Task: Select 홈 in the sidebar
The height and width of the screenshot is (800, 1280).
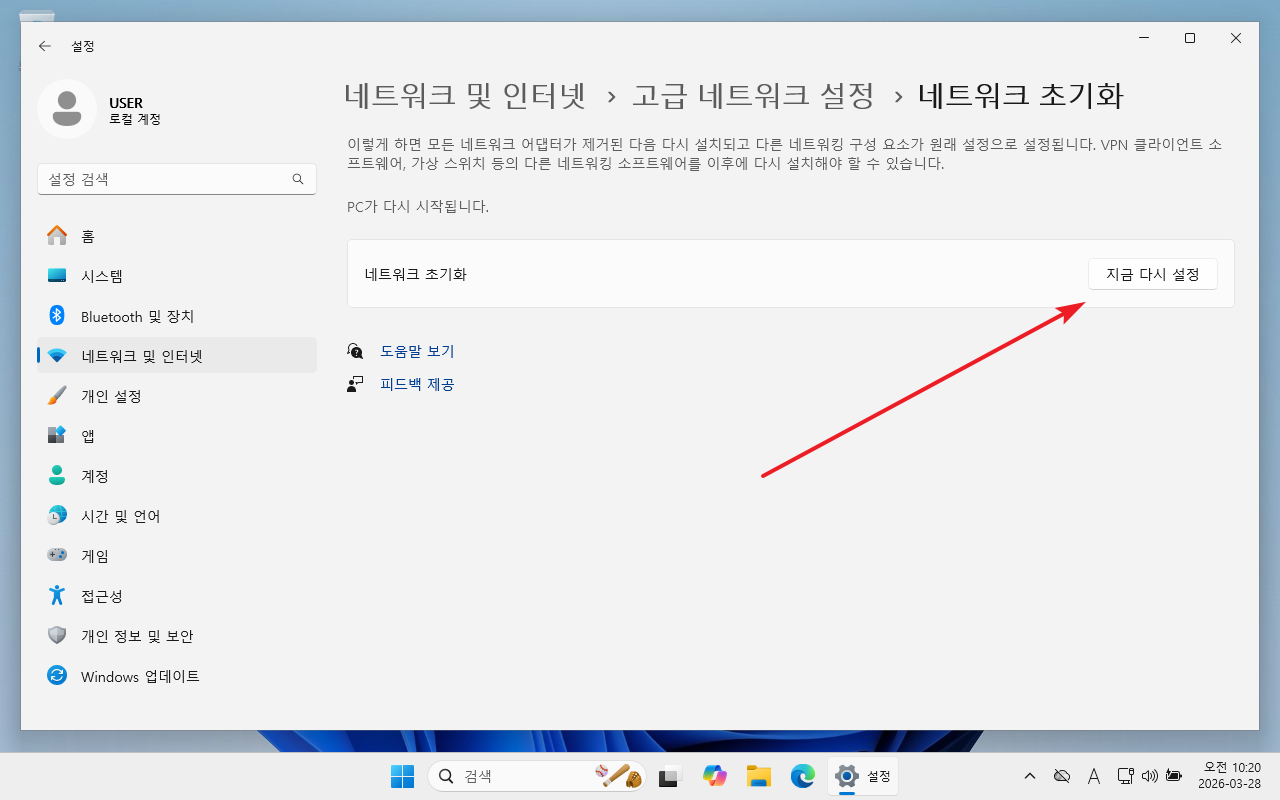Action: click(88, 236)
